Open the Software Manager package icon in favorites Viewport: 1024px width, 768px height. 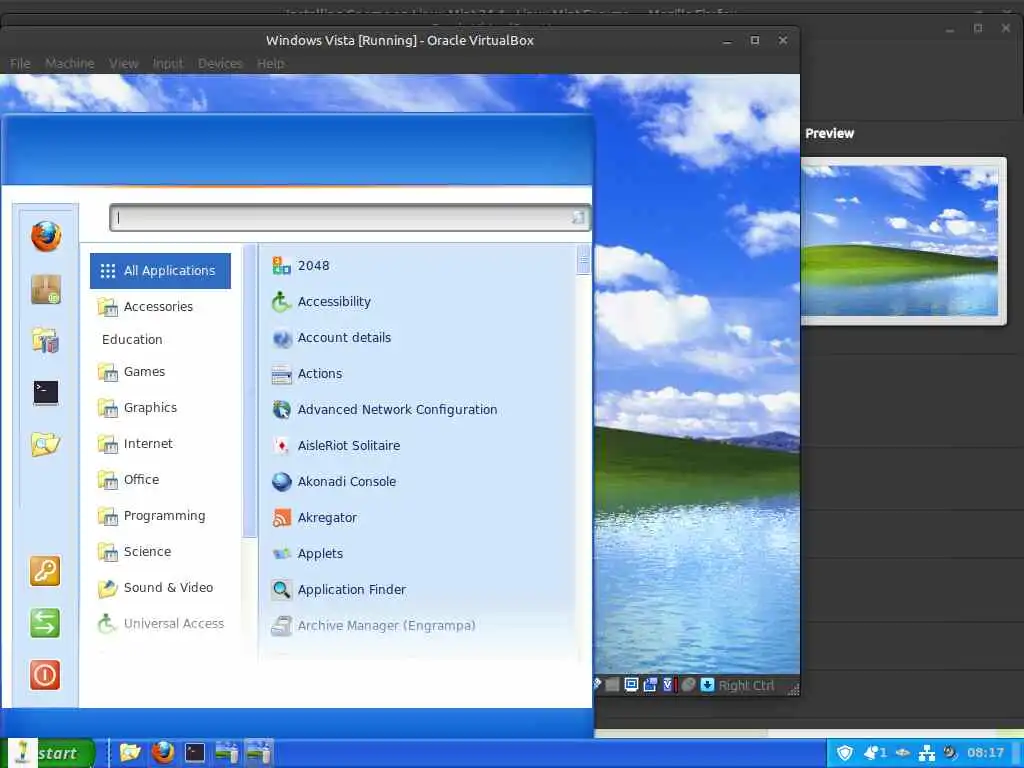(x=46, y=289)
